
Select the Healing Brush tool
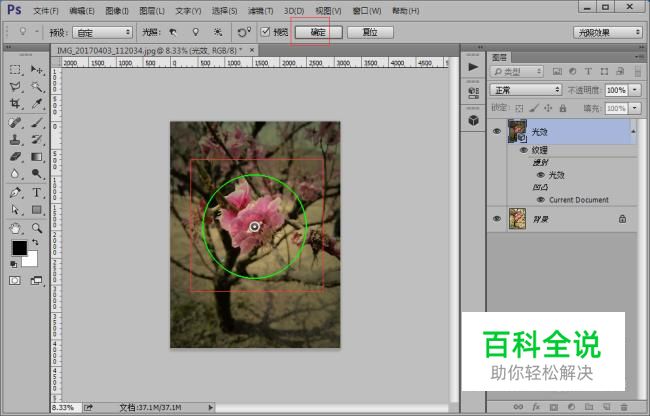15,123
